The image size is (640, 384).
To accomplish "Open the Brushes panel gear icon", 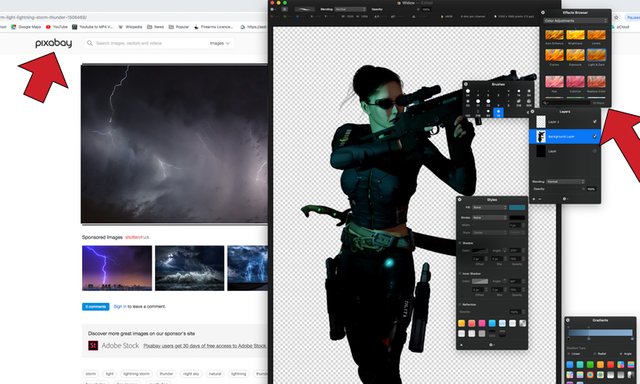I will 466,84.
